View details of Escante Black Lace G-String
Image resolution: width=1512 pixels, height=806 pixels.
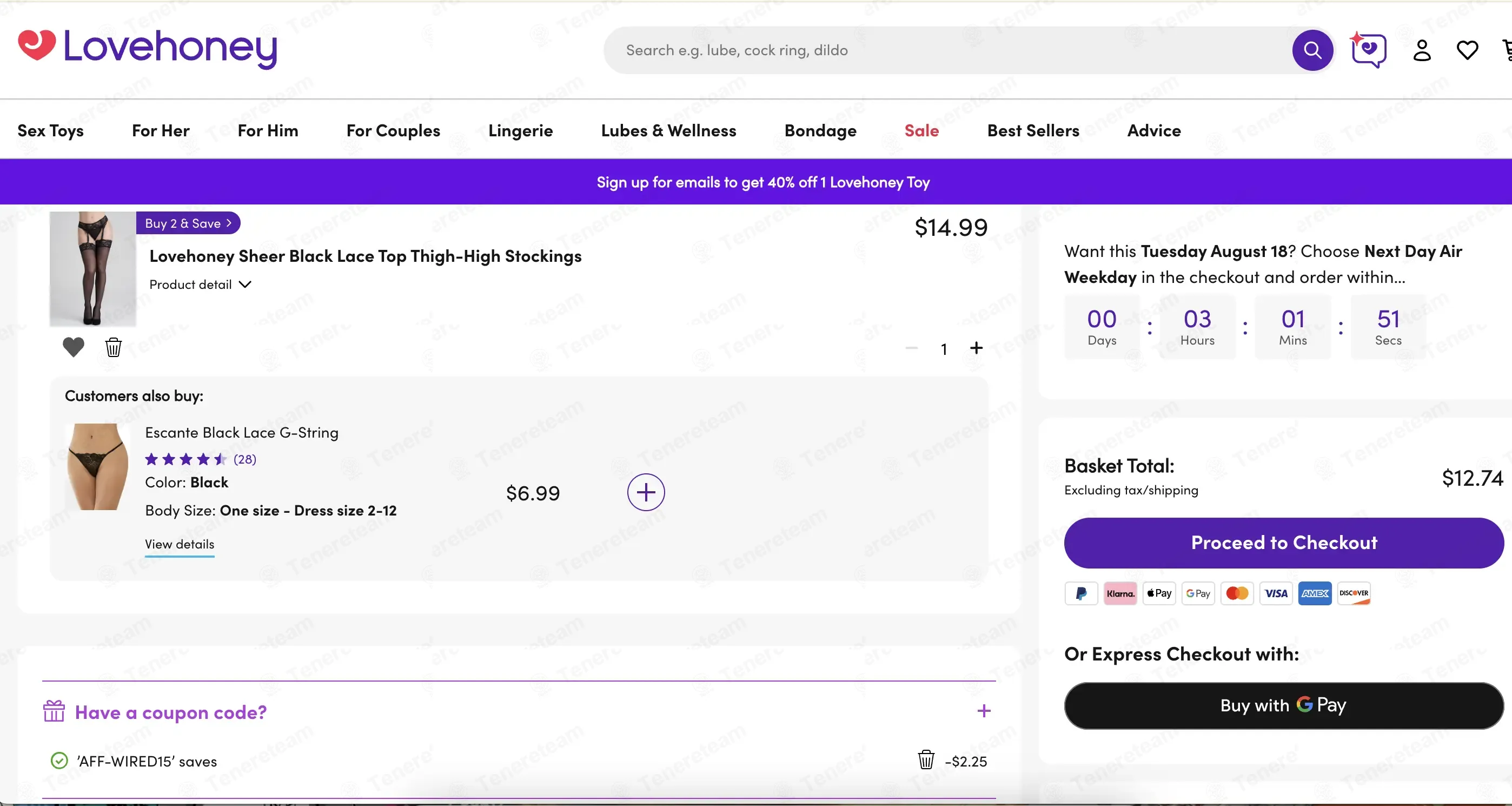tap(180, 545)
